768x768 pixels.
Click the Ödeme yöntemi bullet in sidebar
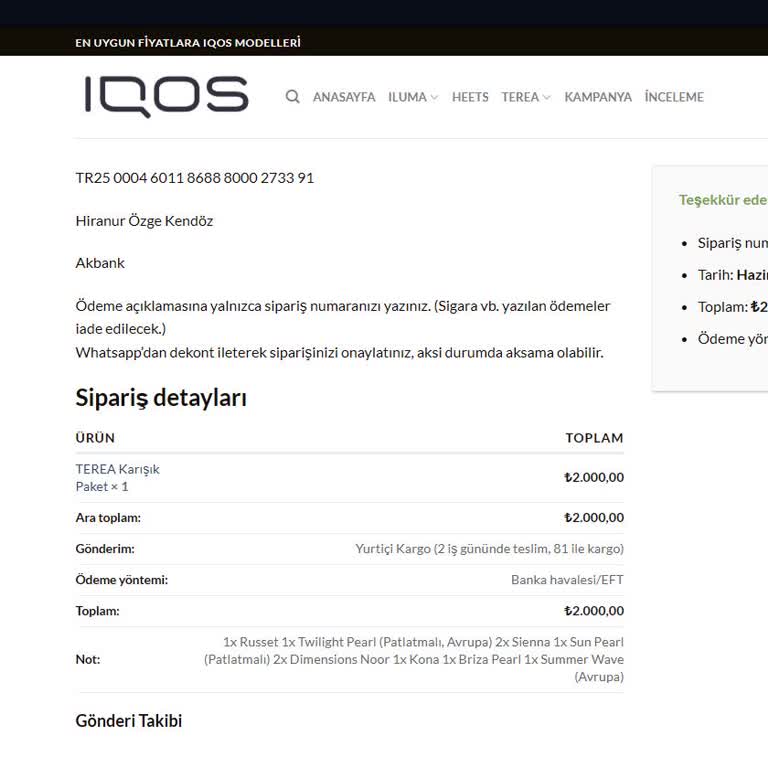tap(732, 339)
